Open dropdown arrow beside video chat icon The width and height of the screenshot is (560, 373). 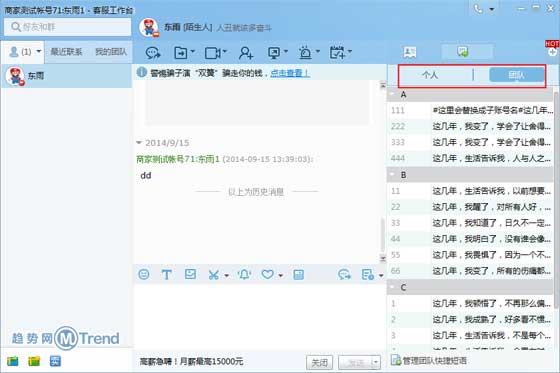[225, 51]
